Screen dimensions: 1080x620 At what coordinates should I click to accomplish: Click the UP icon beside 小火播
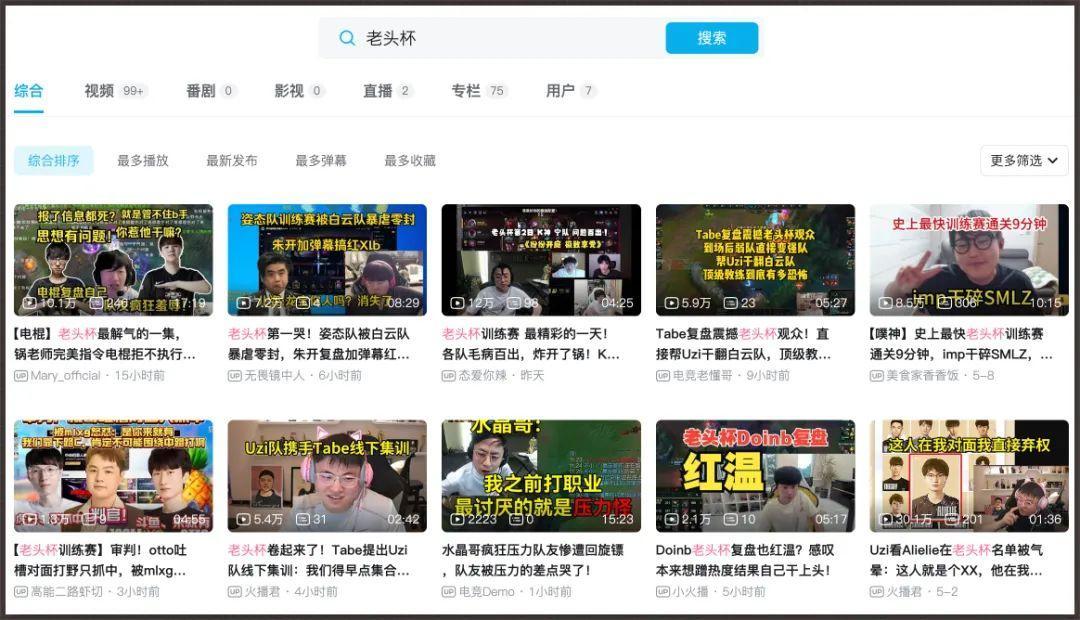[x=663, y=592]
